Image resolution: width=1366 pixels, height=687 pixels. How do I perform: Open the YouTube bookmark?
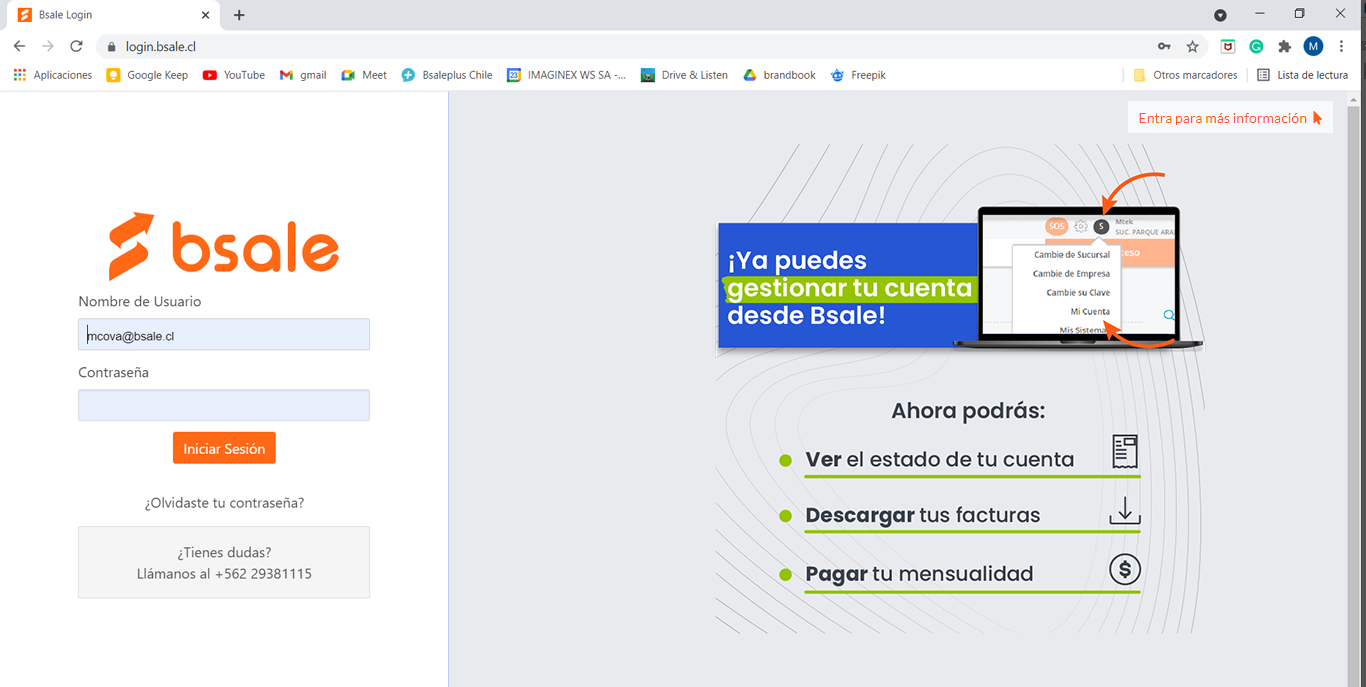[x=234, y=75]
